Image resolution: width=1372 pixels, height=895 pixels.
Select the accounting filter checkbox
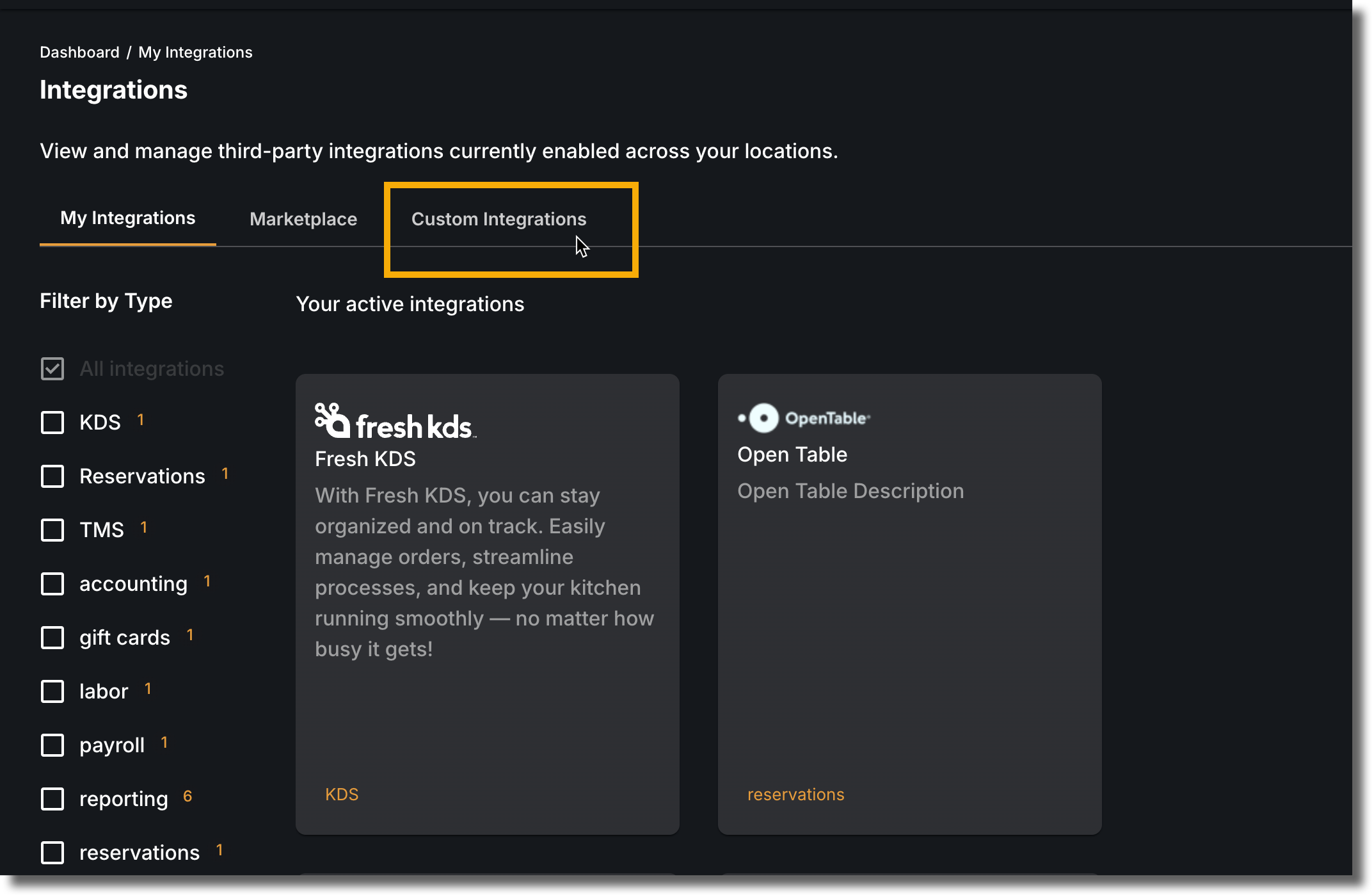(52, 584)
